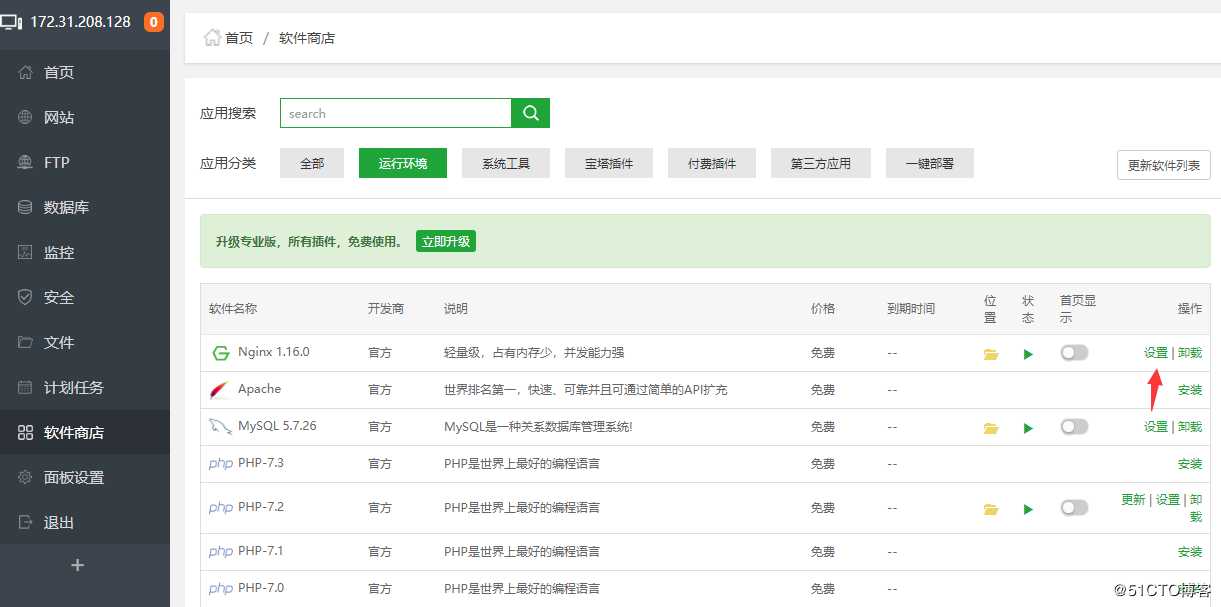This screenshot has height=607, width=1221.
Task: Click 安装 link for PHP-7.3
Action: [1190, 464]
